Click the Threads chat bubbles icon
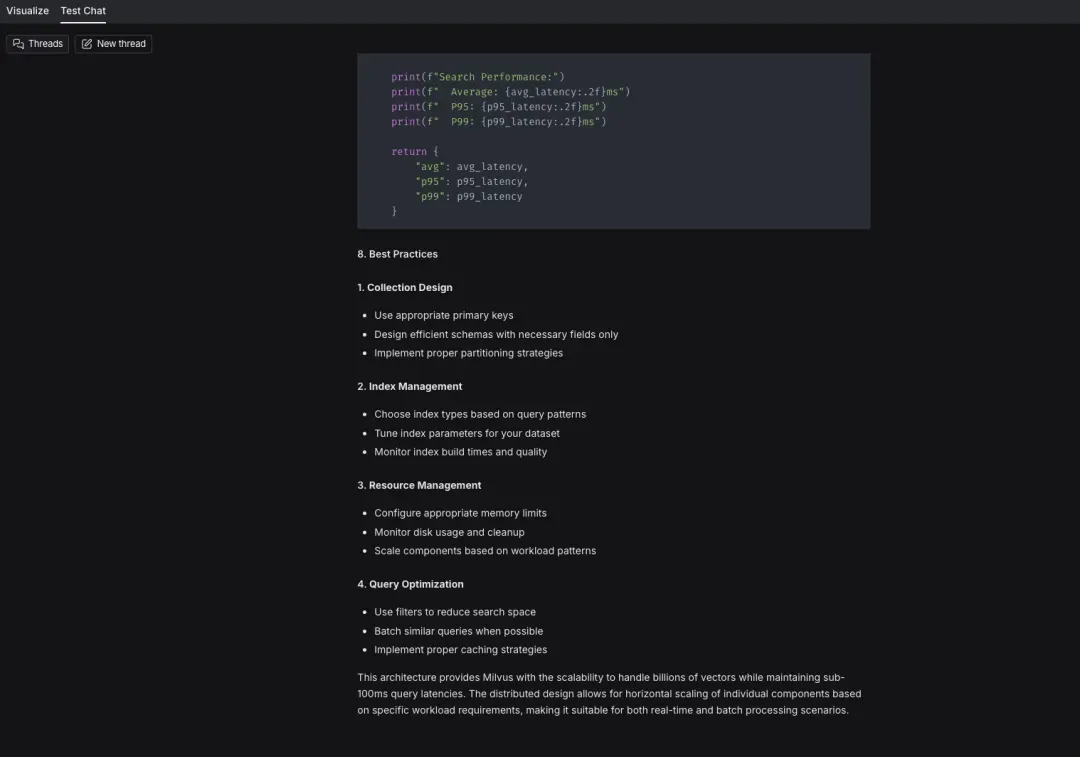 pos(19,44)
